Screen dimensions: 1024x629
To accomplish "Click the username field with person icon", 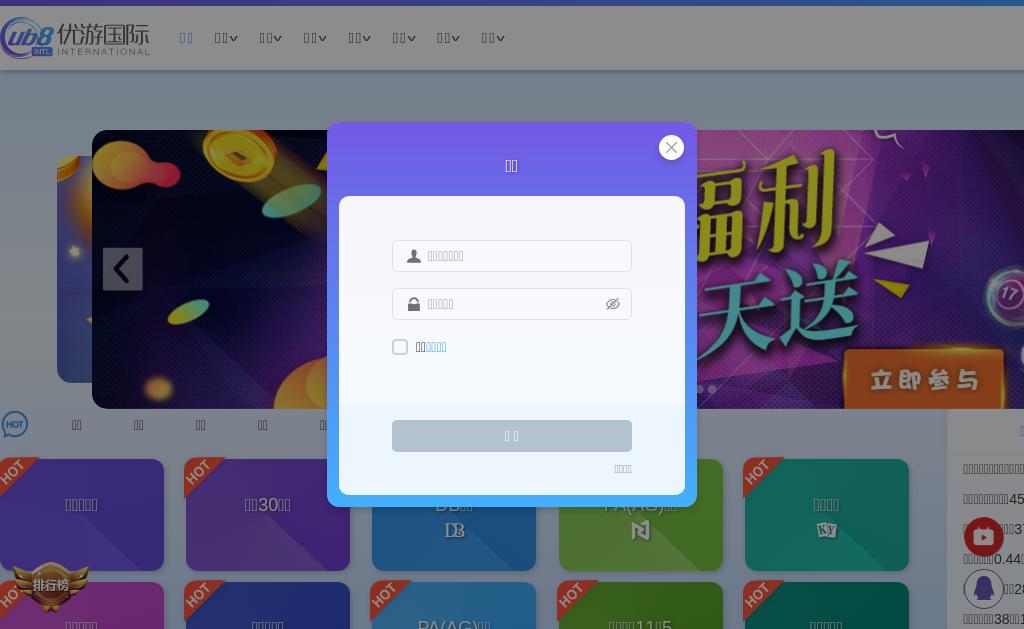I will click(x=511, y=256).
